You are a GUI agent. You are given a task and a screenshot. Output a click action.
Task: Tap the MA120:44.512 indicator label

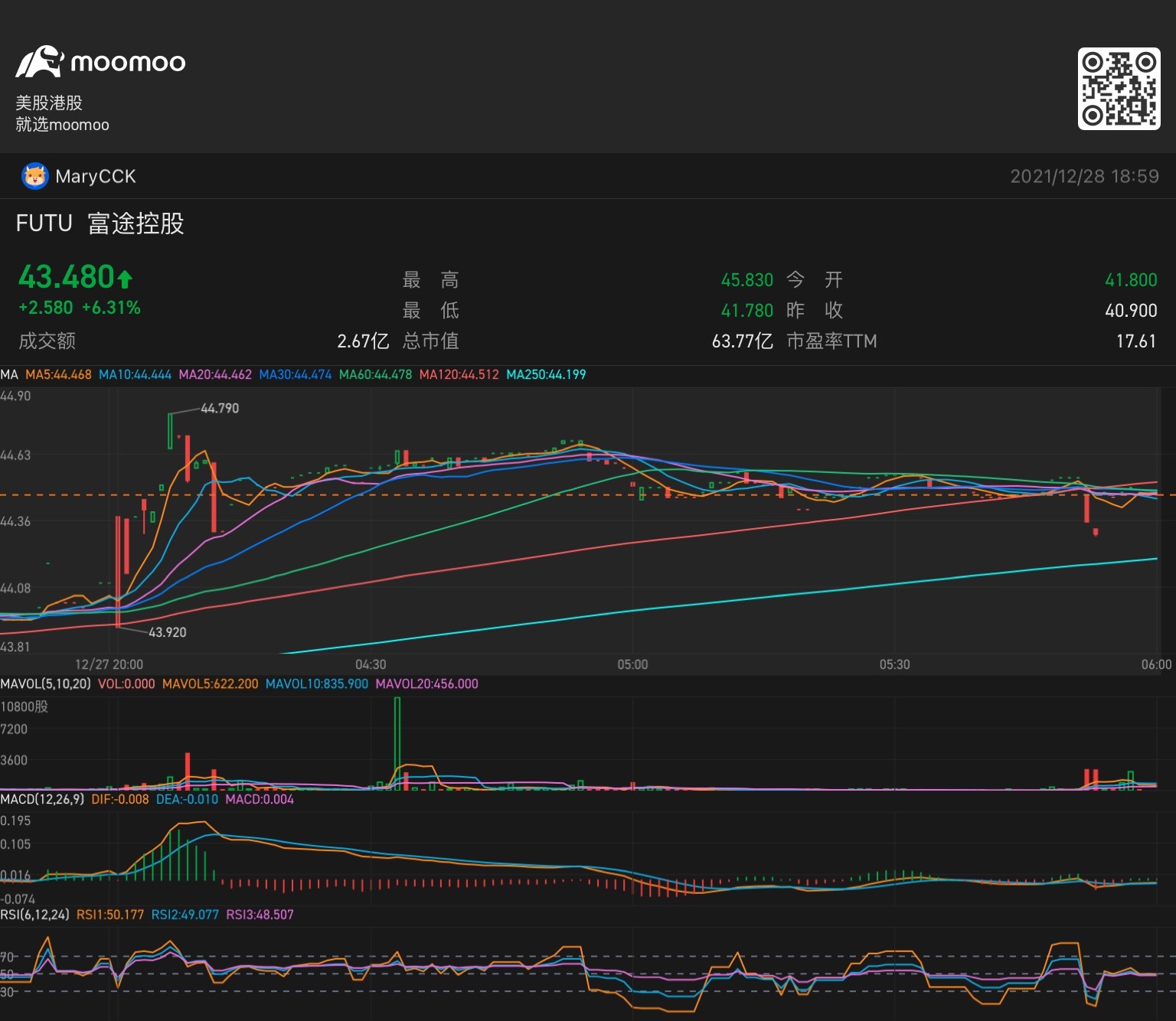459,375
